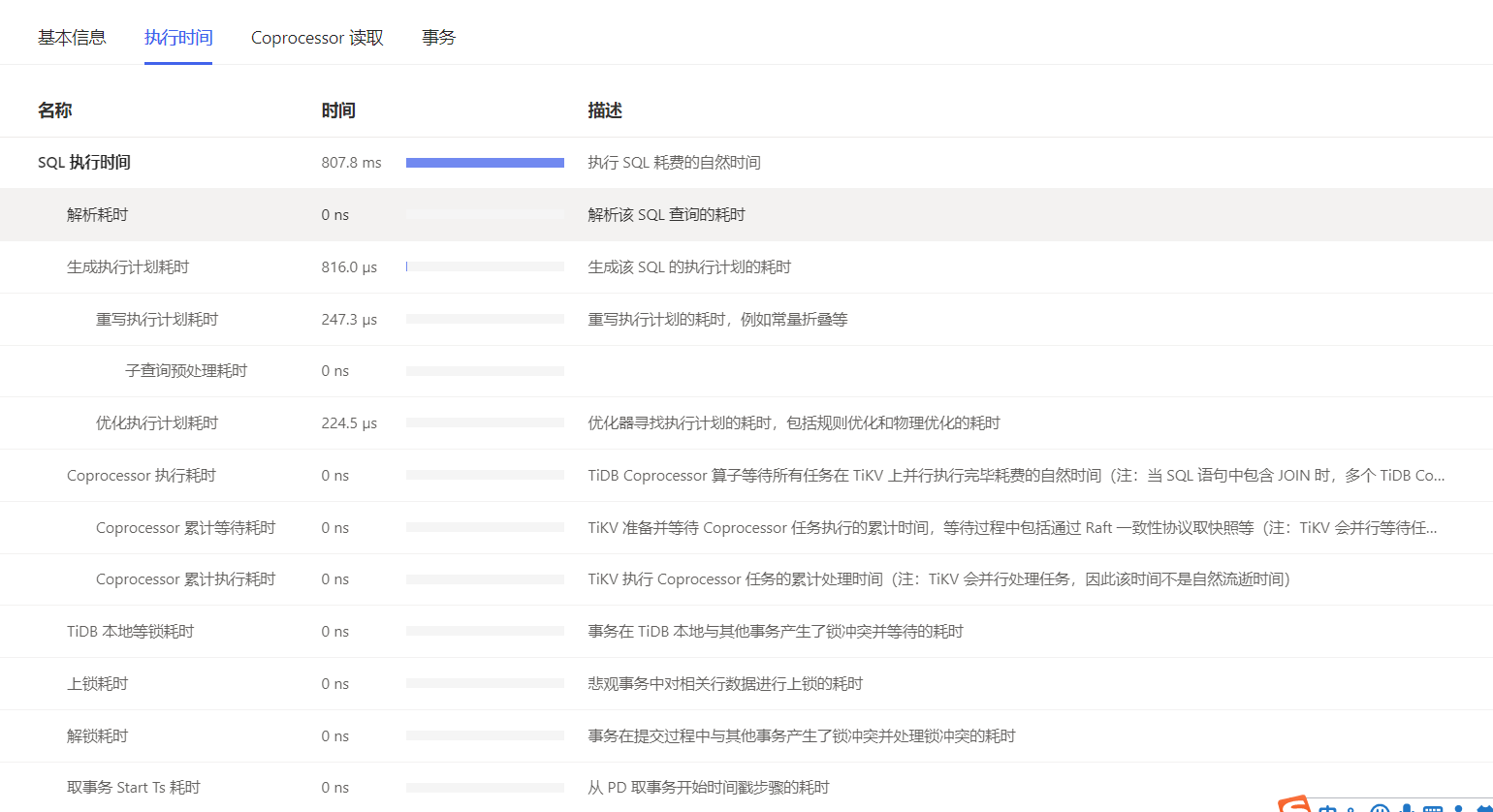The width and height of the screenshot is (1493, 812).
Task: Select the SQL 执行时间 row name
Action: [x=84, y=163]
